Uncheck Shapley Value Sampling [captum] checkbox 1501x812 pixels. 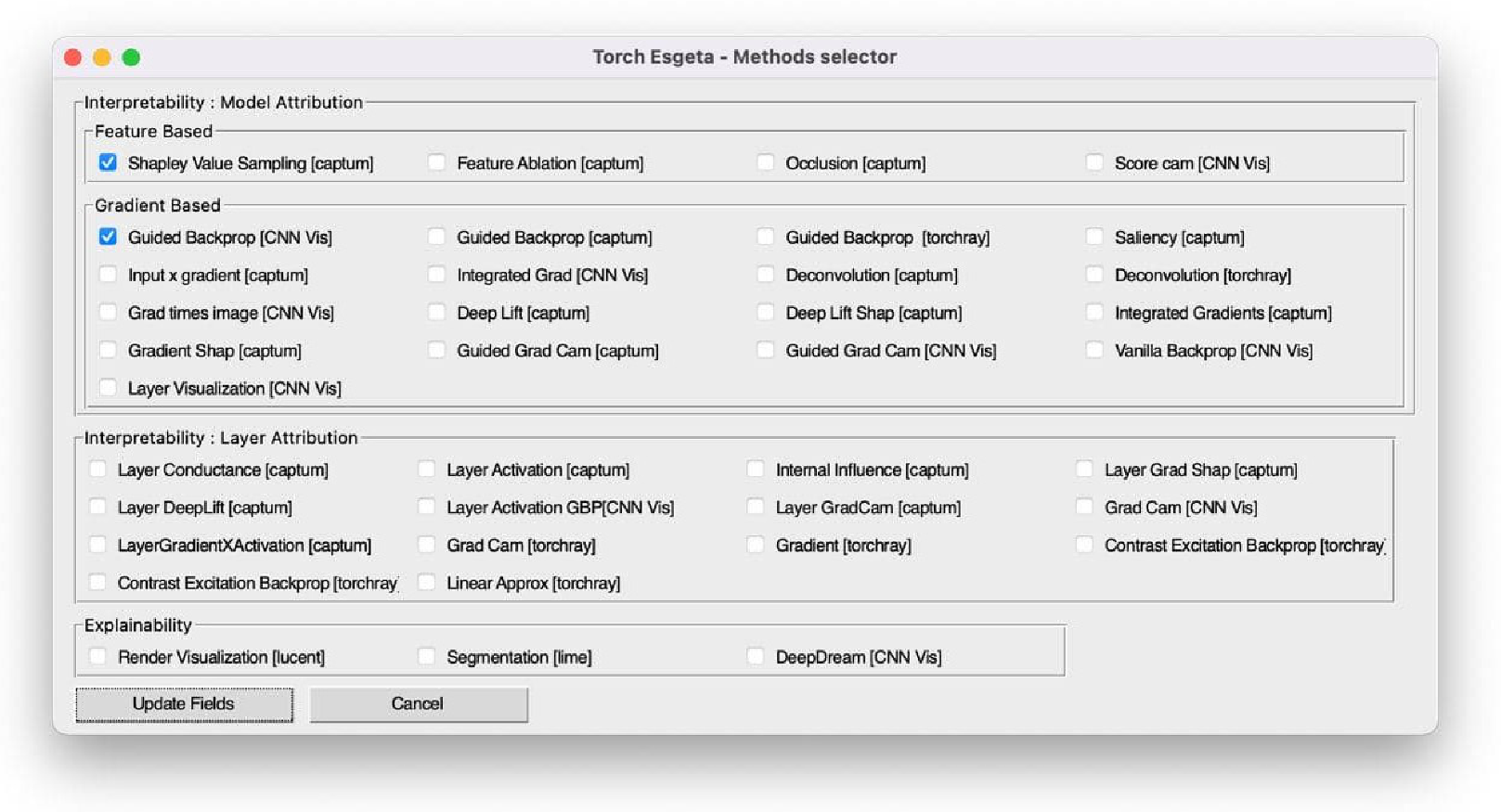(109, 163)
